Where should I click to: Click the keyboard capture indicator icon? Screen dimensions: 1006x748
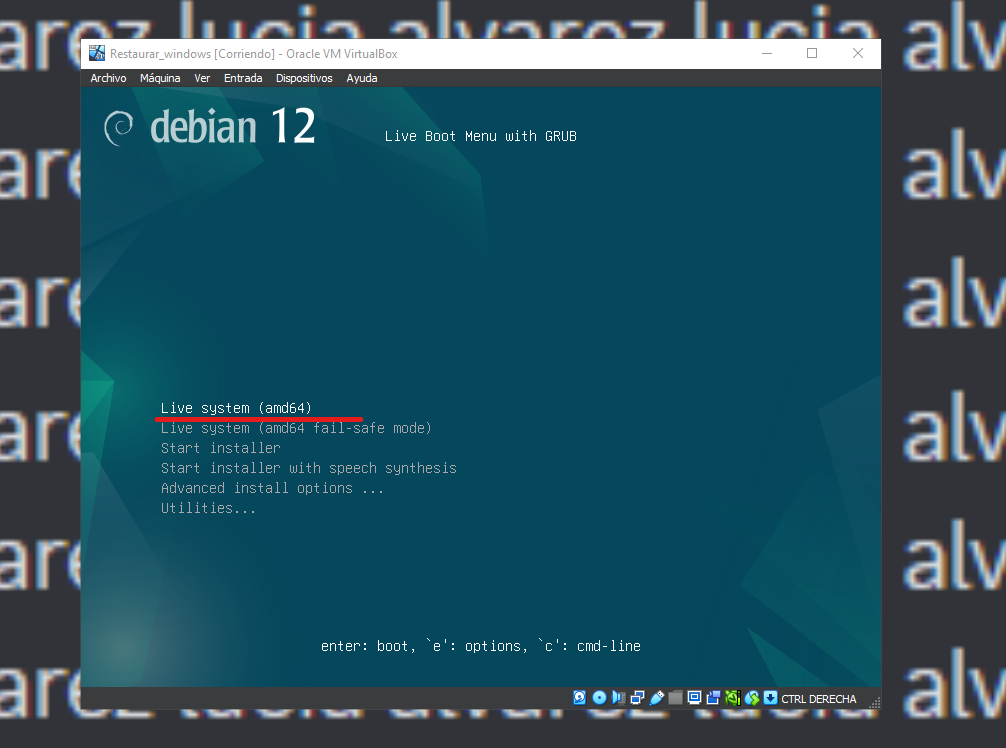769,697
